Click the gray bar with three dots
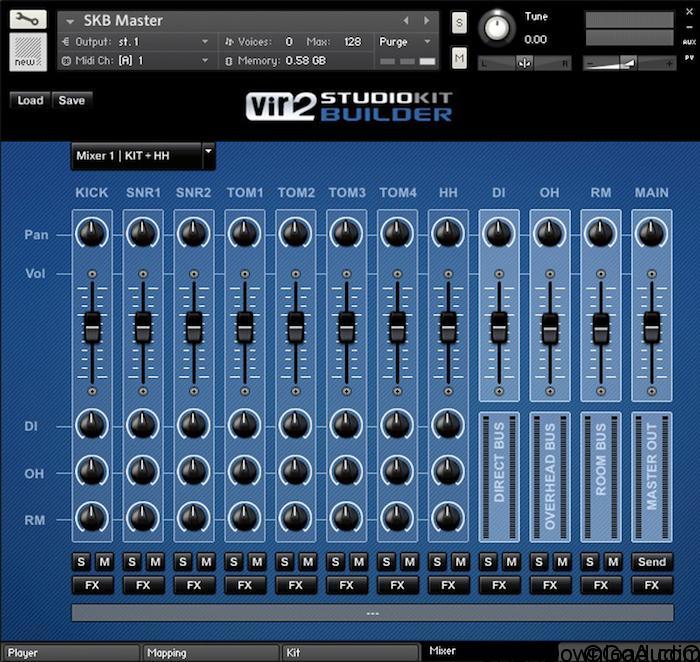700x662 pixels. pos(372,613)
